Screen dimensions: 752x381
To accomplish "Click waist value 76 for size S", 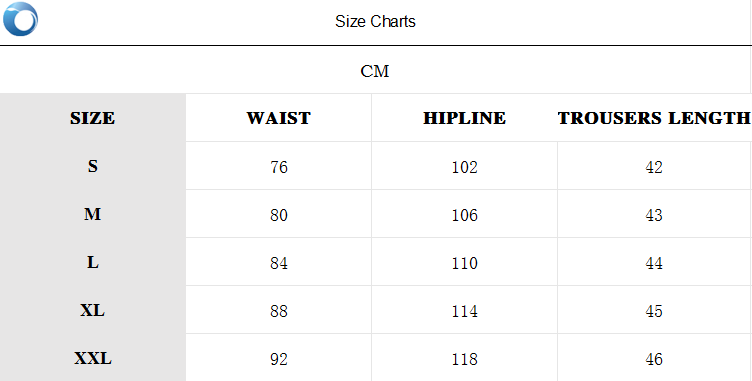I will (x=279, y=167).
